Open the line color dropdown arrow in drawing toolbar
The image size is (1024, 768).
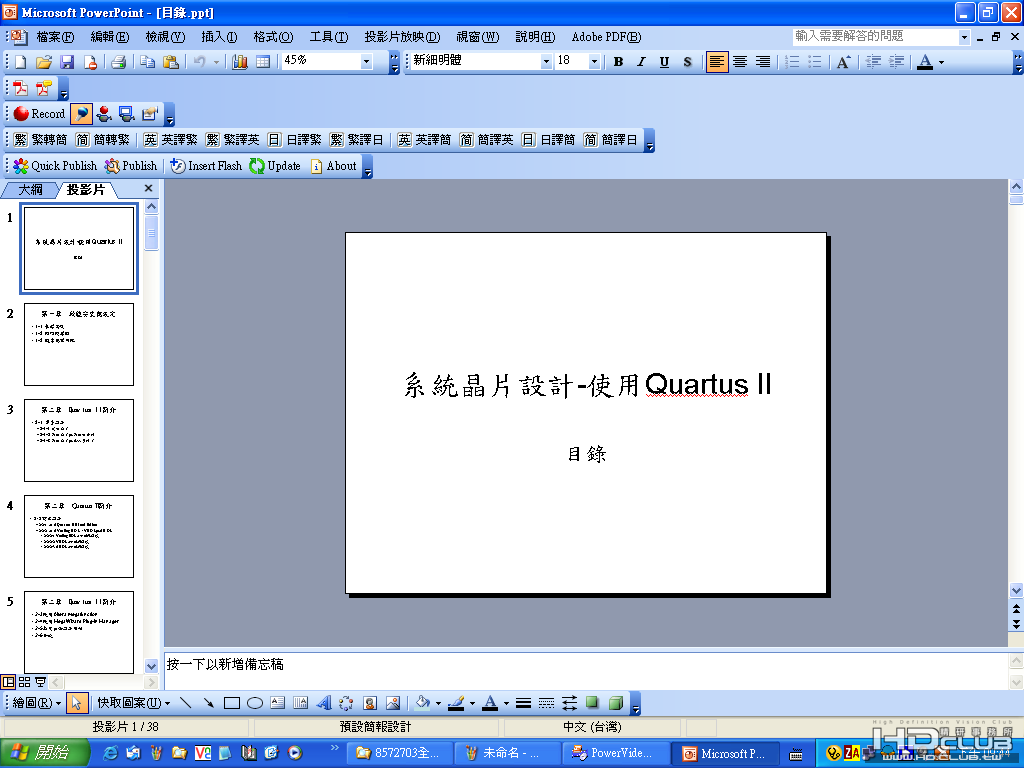472,703
